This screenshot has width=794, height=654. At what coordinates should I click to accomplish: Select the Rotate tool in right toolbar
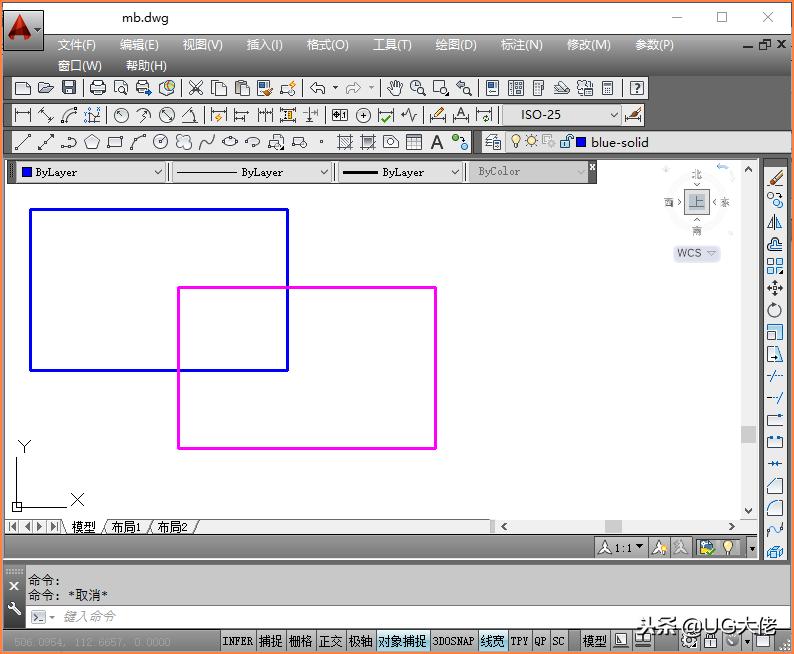(775, 310)
